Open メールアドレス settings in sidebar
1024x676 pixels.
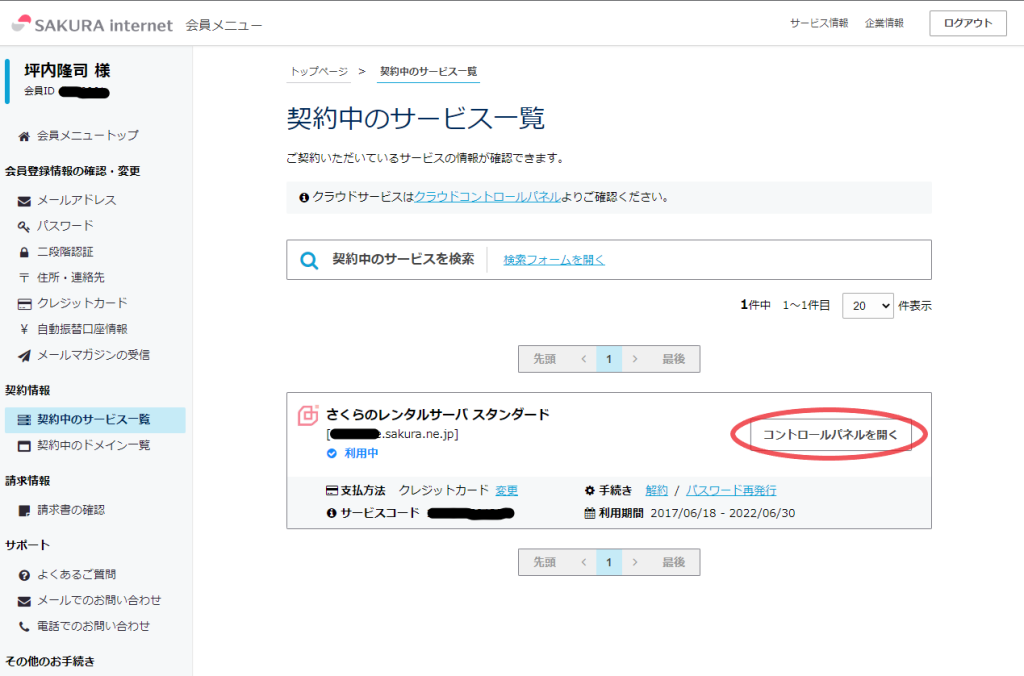coord(76,201)
